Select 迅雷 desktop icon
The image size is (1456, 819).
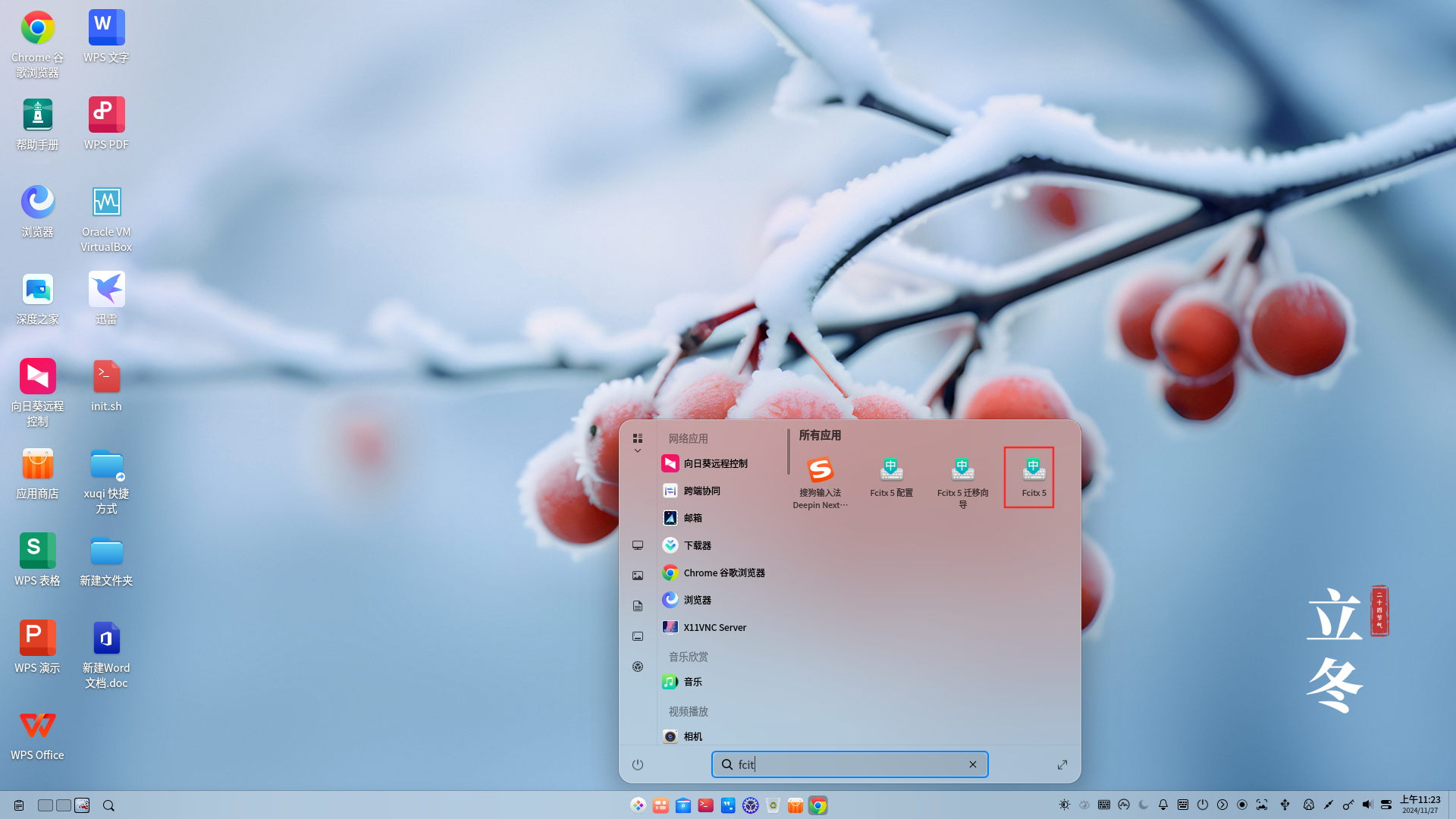[106, 298]
